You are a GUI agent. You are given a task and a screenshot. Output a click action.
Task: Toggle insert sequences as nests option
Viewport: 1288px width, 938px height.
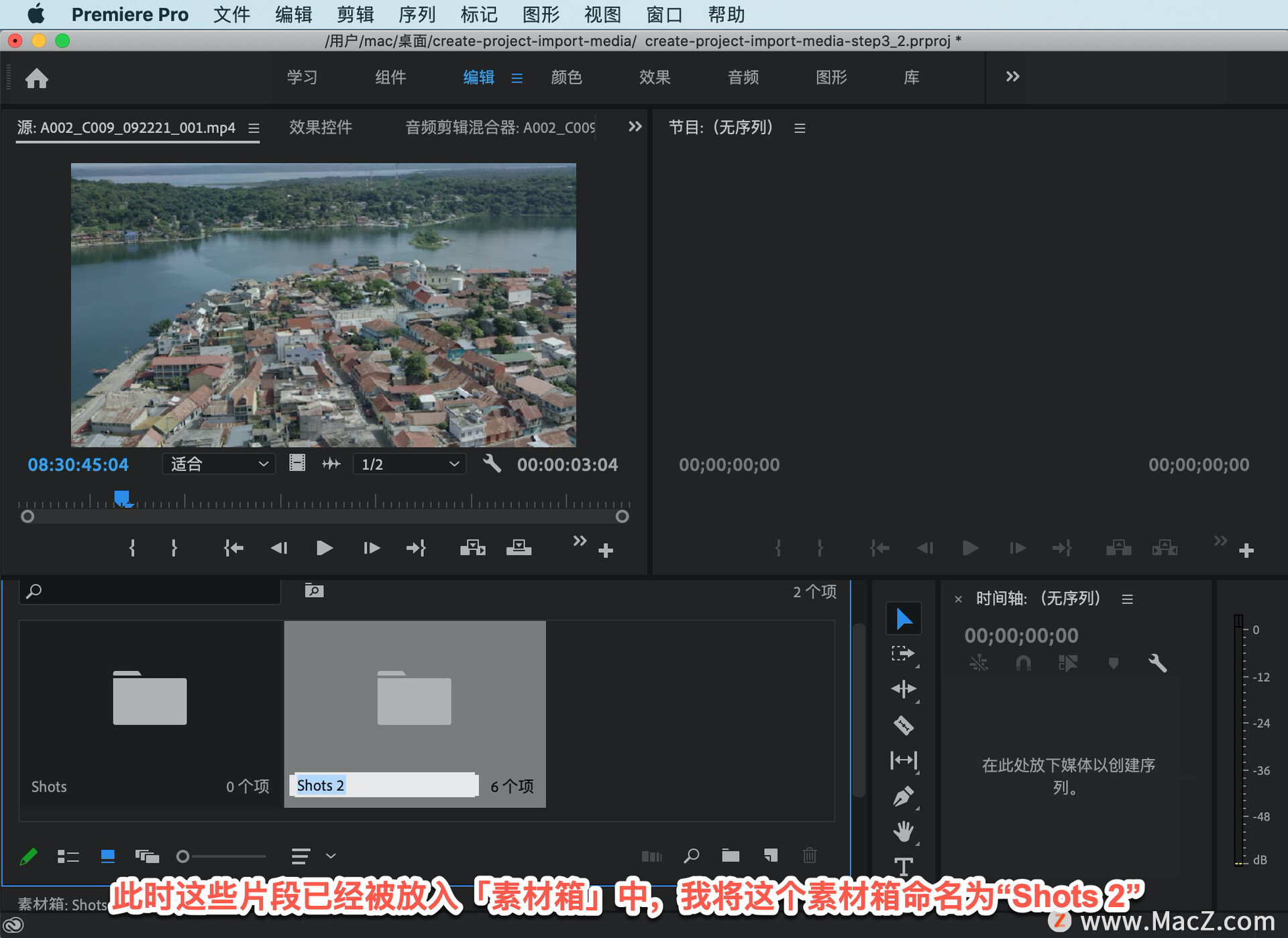979,664
